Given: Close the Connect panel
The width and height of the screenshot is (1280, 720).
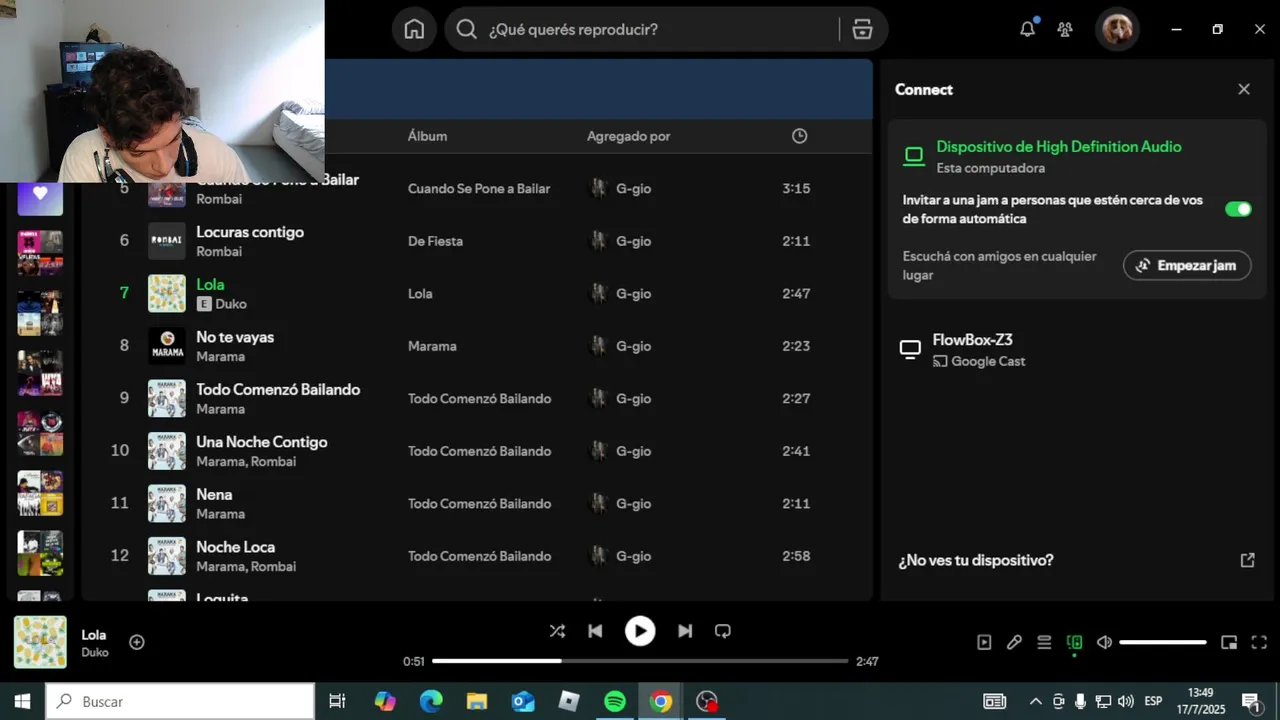Looking at the screenshot, I should click(x=1244, y=89).
